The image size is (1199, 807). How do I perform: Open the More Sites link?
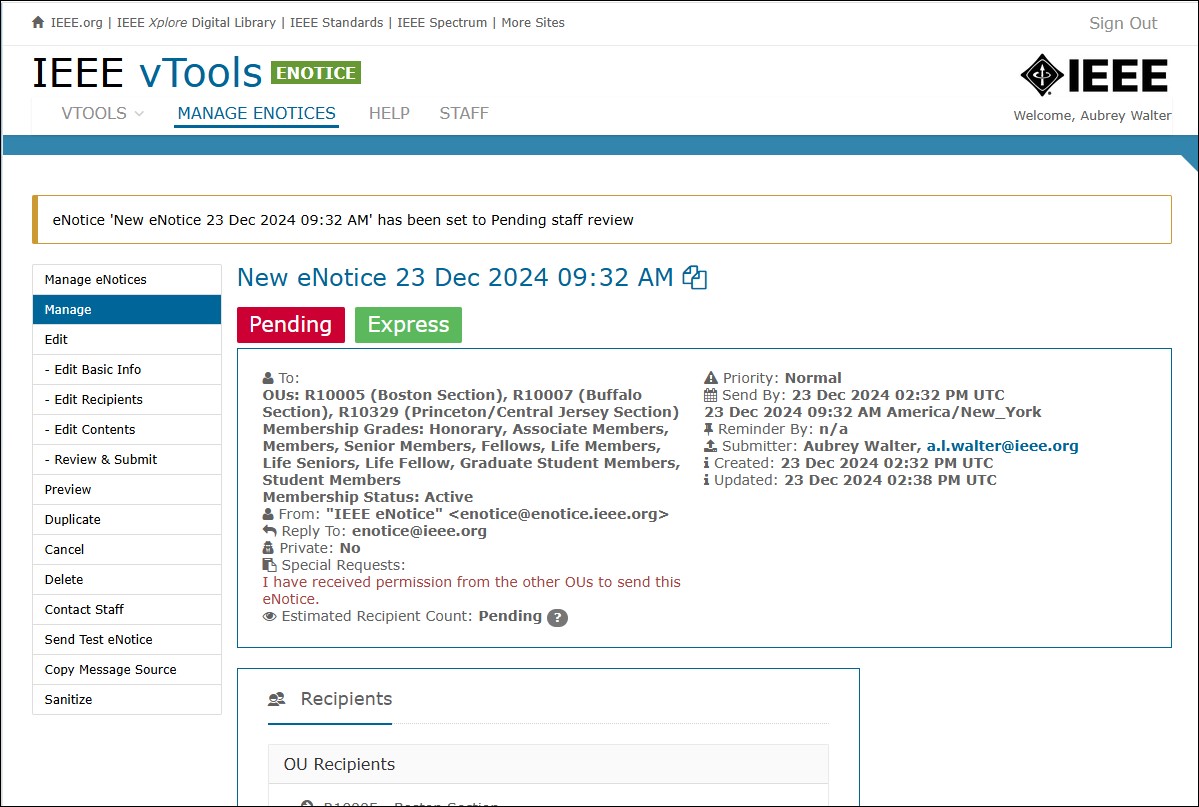click(x=533, y=23)
